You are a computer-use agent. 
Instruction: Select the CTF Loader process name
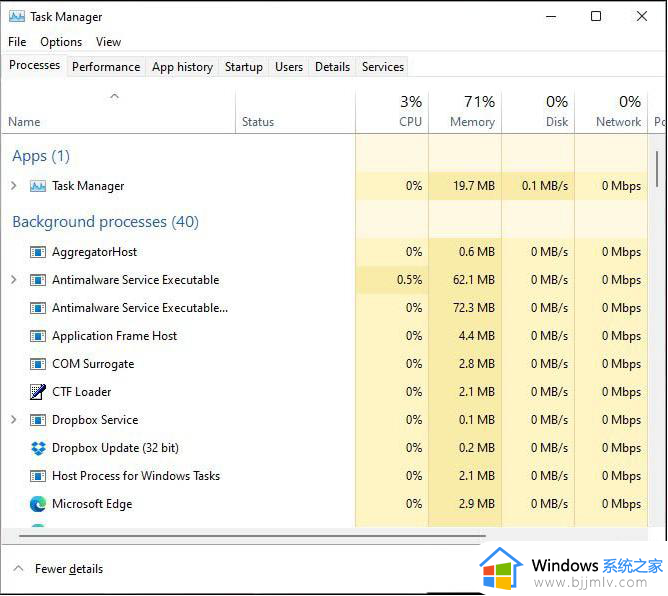81,392
